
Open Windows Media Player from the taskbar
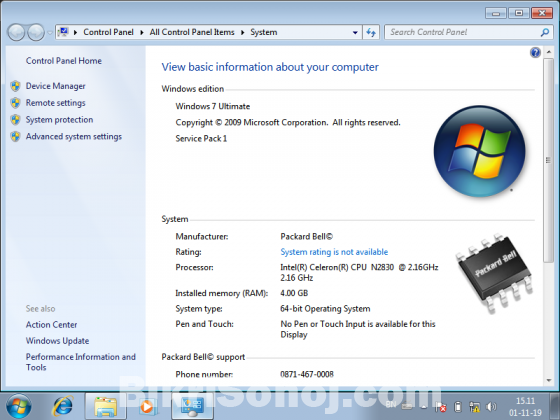point(147,406)
